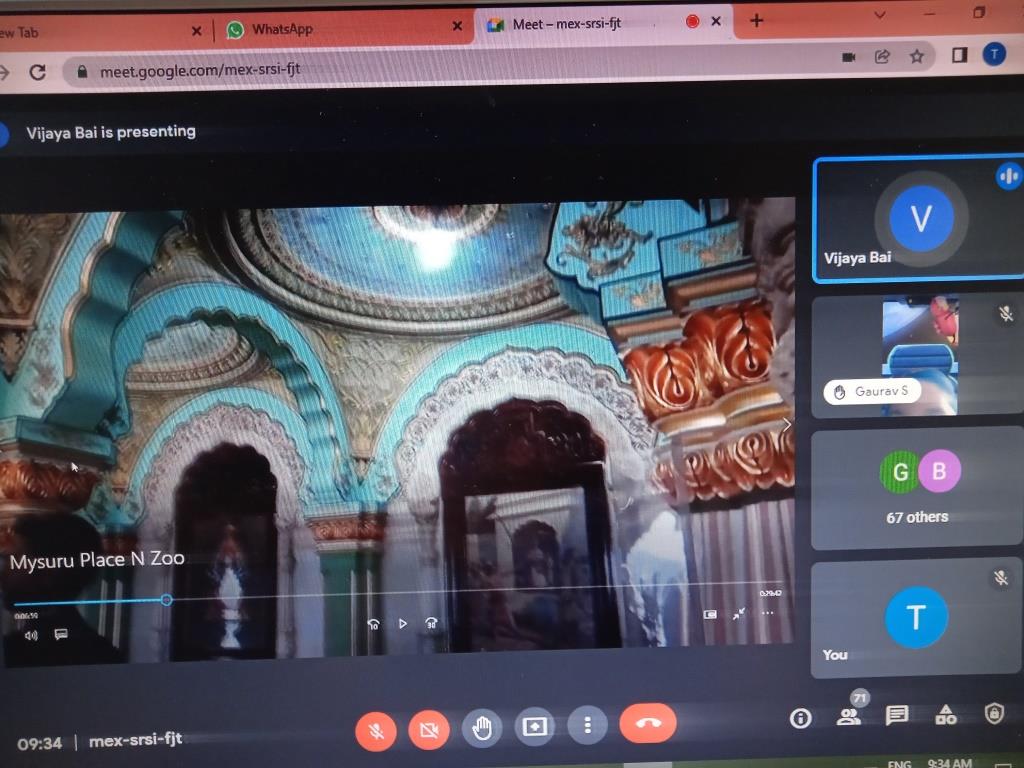The image size is (1024, 768).
Task: Unmute microphone in Meet controls
Action: (376, 730)
